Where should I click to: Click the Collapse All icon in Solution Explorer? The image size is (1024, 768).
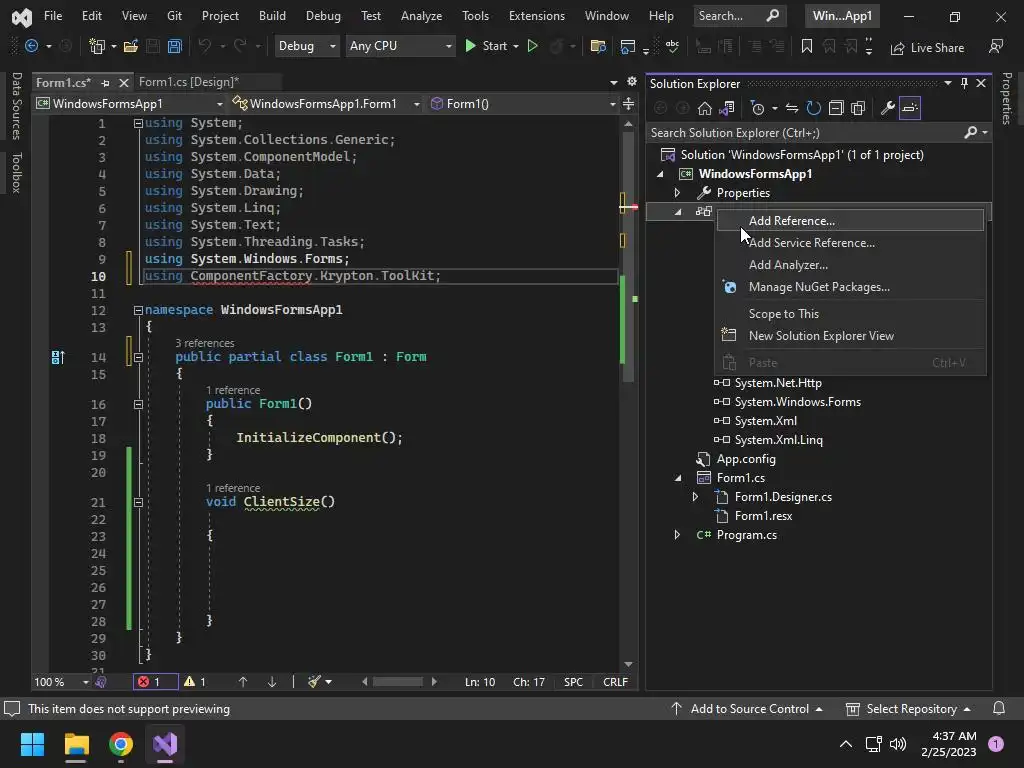click(x=836, y=108)
